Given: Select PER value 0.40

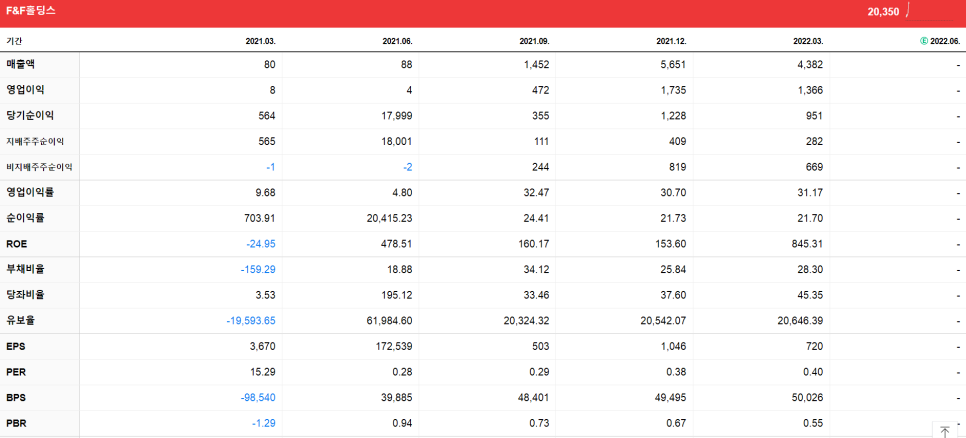Looking at the screenshot, I should (813, 373).
